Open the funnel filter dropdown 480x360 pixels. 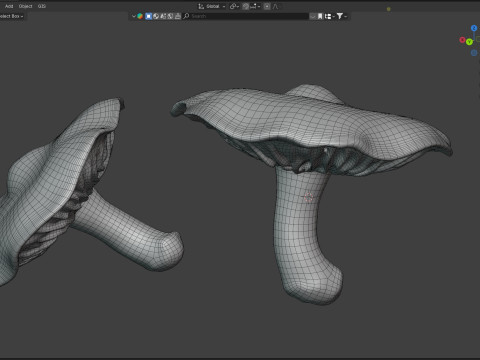click(342, 16)
